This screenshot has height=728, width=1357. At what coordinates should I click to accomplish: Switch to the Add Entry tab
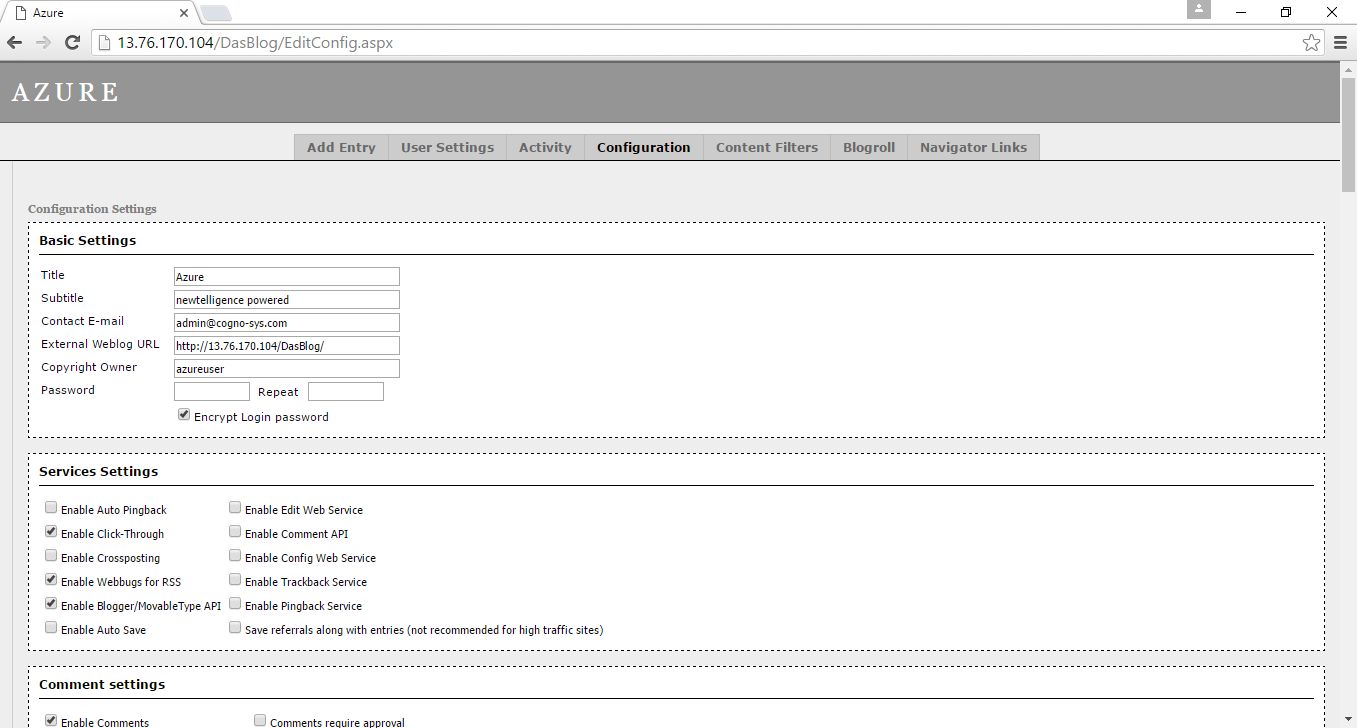pyautogui.click(x=341, y=148)
